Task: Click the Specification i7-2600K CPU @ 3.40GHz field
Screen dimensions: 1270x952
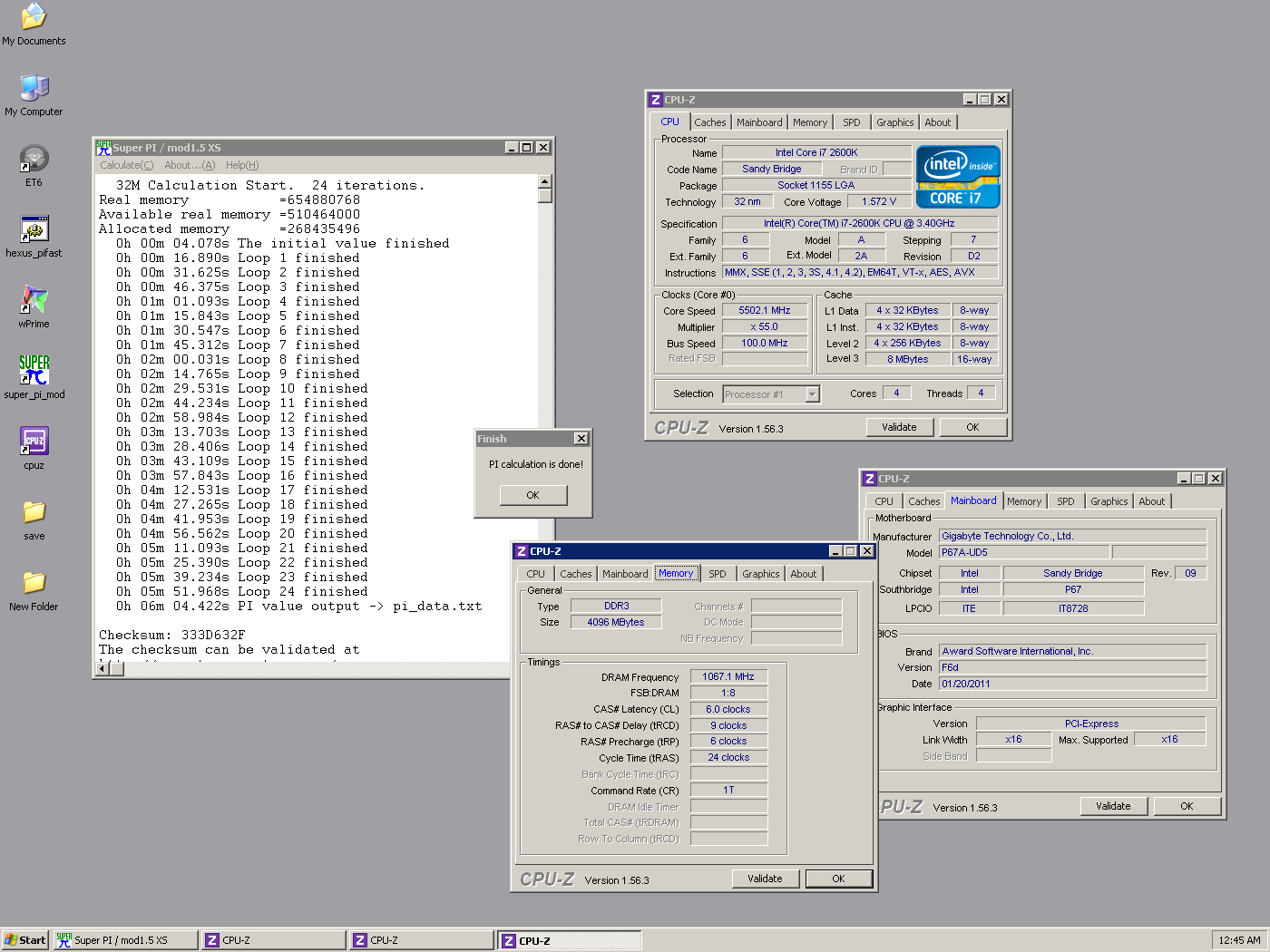Action: [859, 223]
